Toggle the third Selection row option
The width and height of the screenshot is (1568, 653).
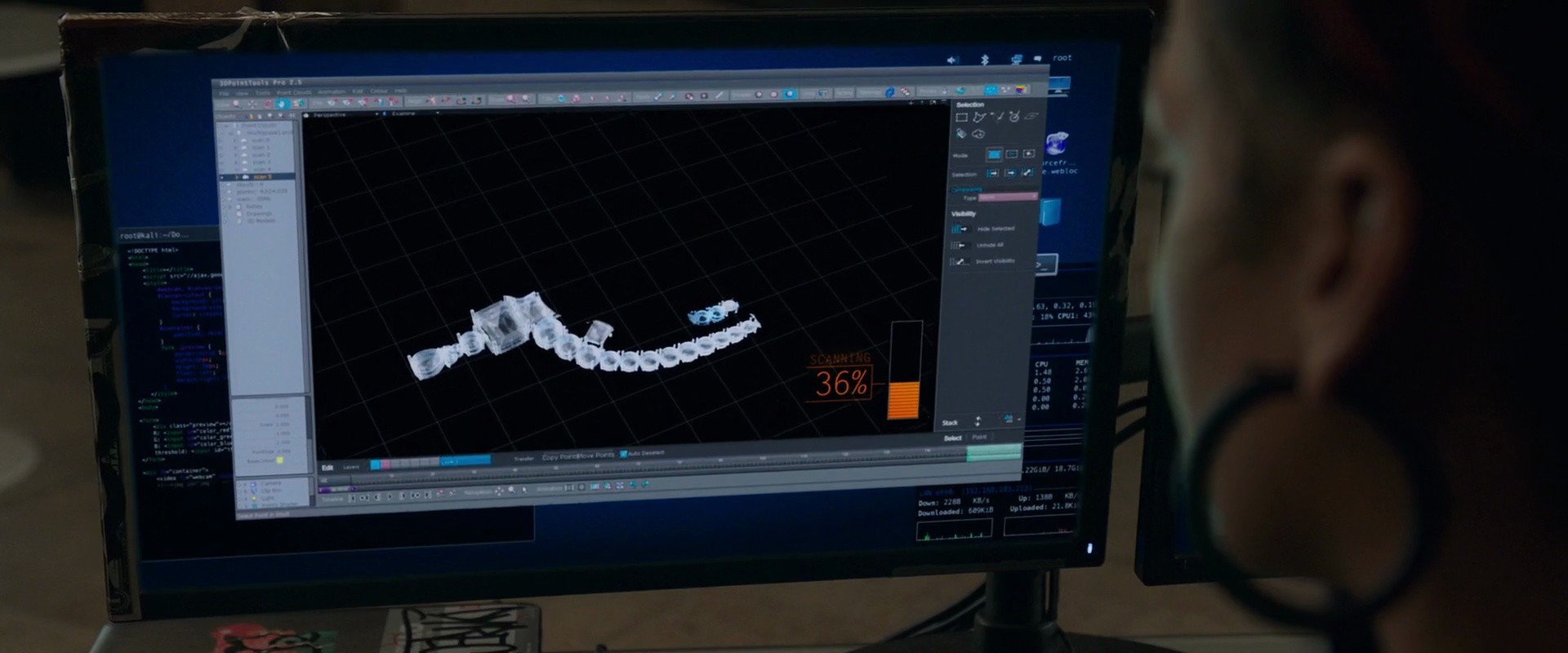click(1028, 172)
